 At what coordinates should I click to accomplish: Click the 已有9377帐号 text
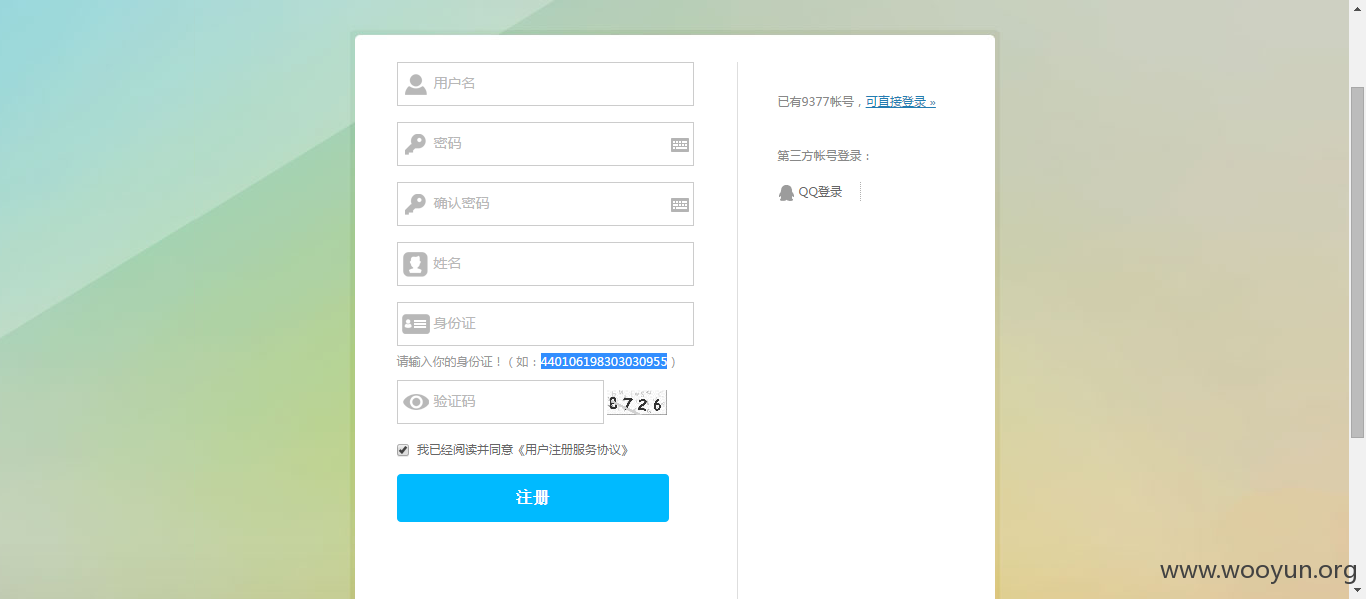tap(815, 102)
